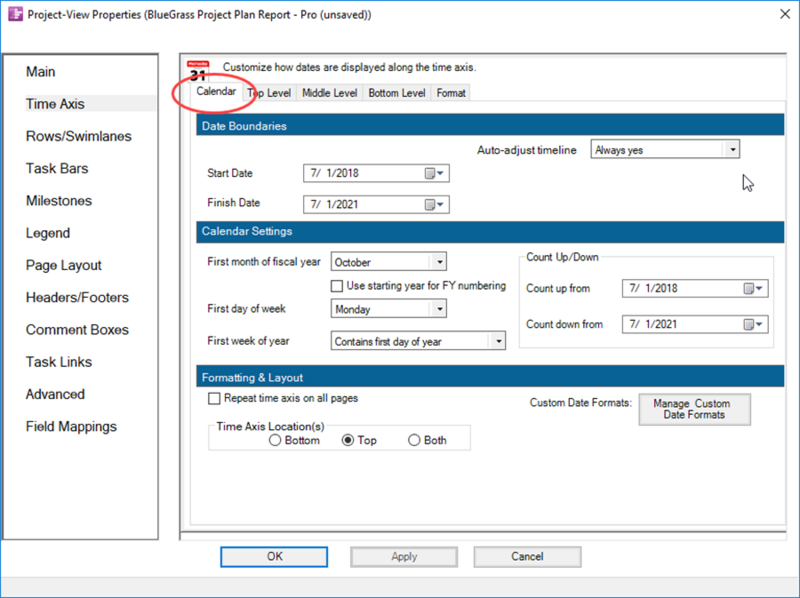The image size is (800, 598).
Task: Switch to the Calendar tab
Action: (216, 91)
